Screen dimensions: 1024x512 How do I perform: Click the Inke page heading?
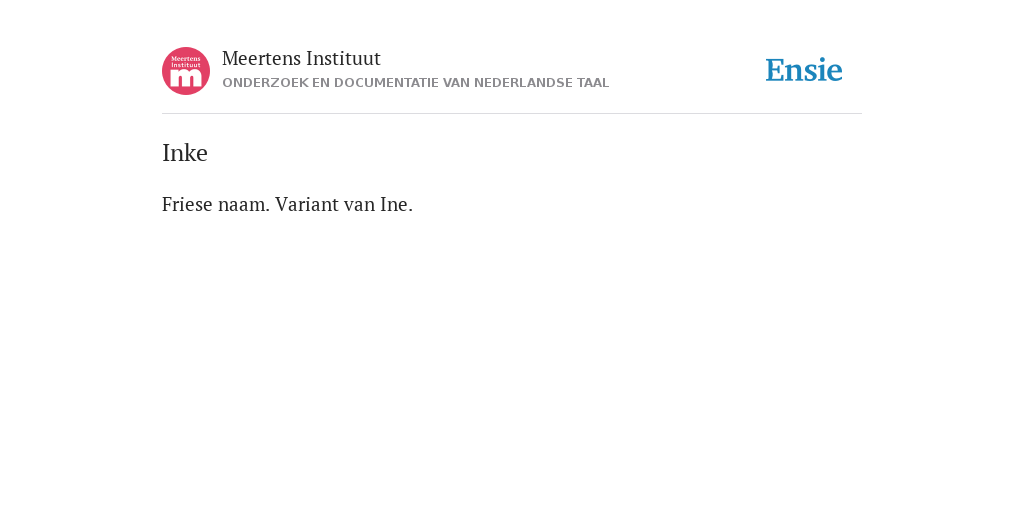pyautogui.click(x=185, y=153)
